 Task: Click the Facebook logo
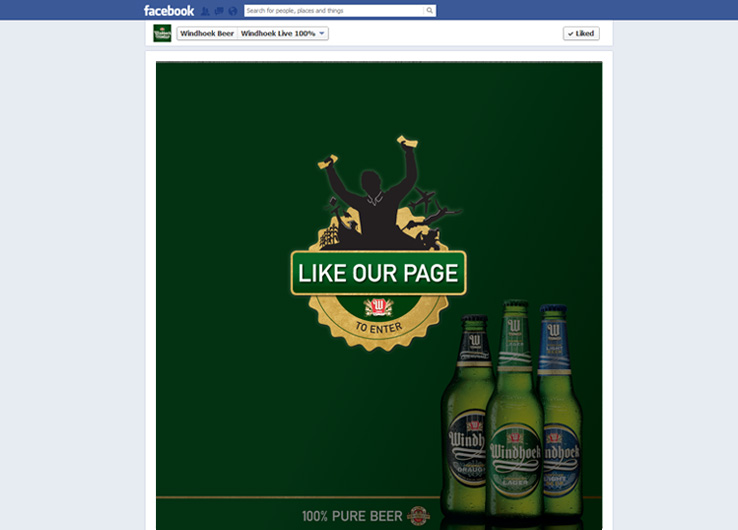tap(168, 10)
